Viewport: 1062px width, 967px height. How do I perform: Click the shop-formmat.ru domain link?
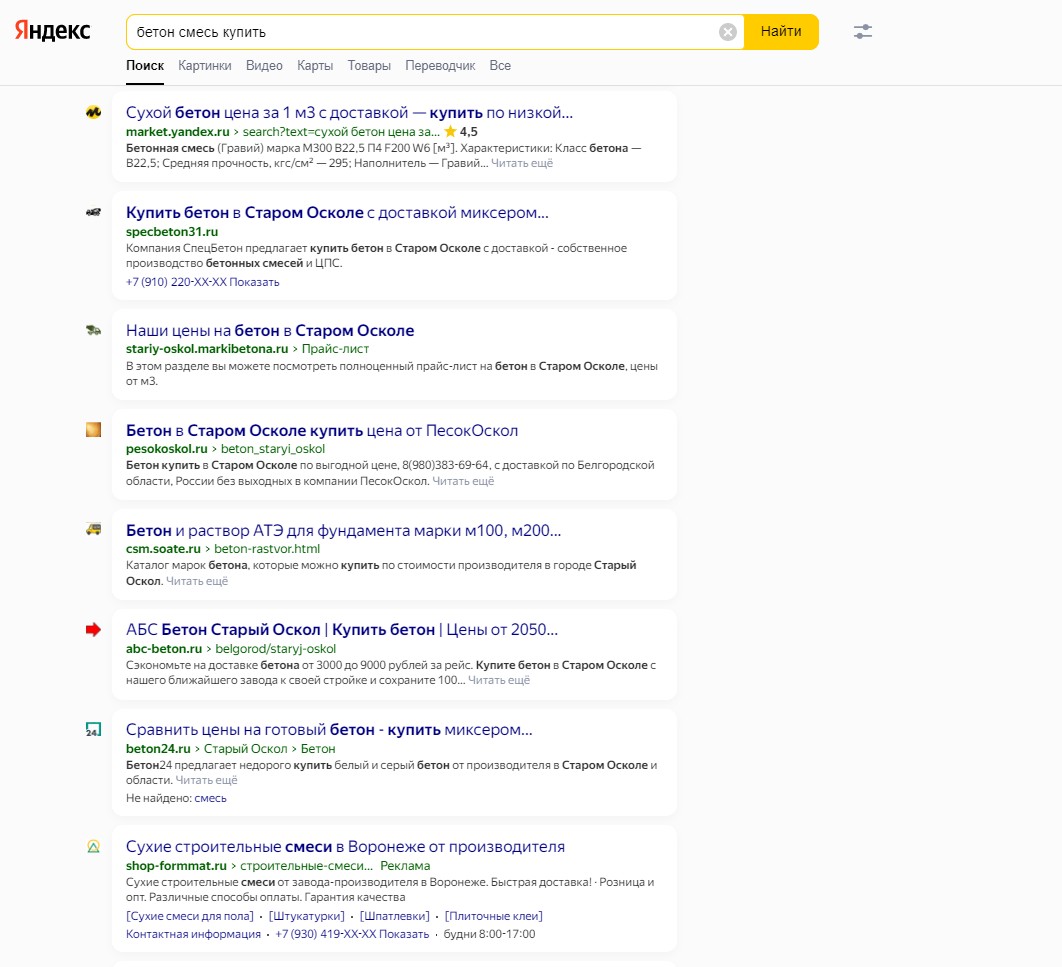pos(176,865)
